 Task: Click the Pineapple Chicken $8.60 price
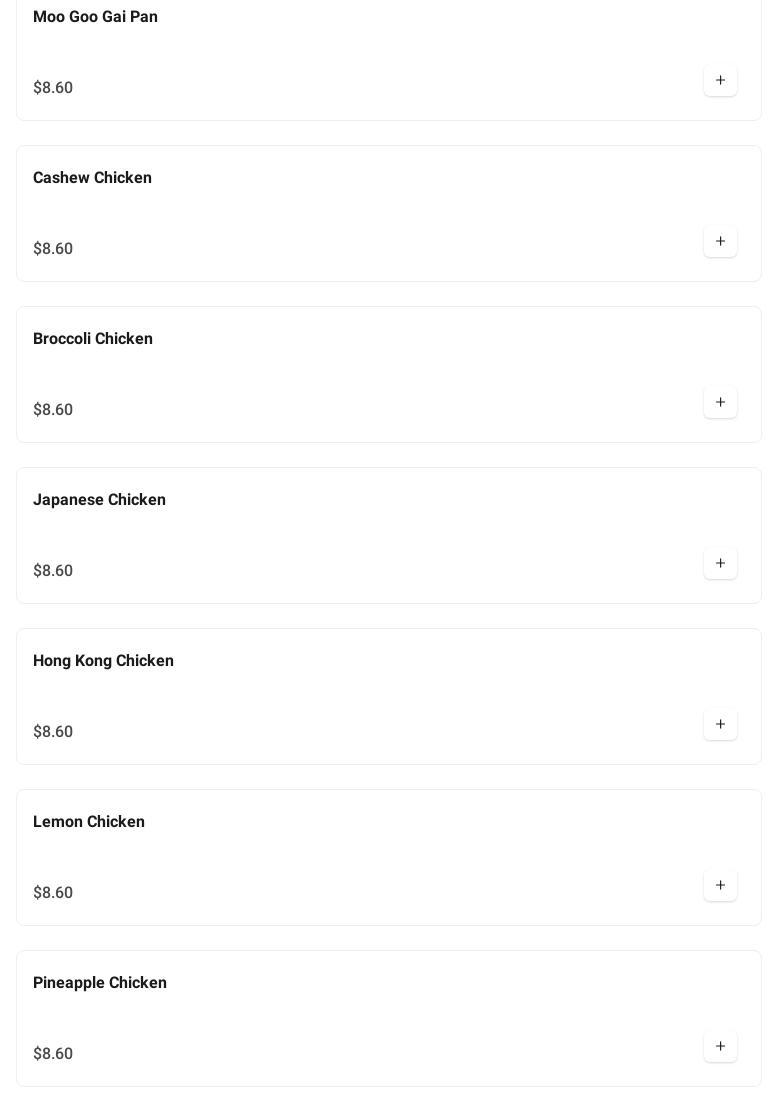coord(53,1054)
